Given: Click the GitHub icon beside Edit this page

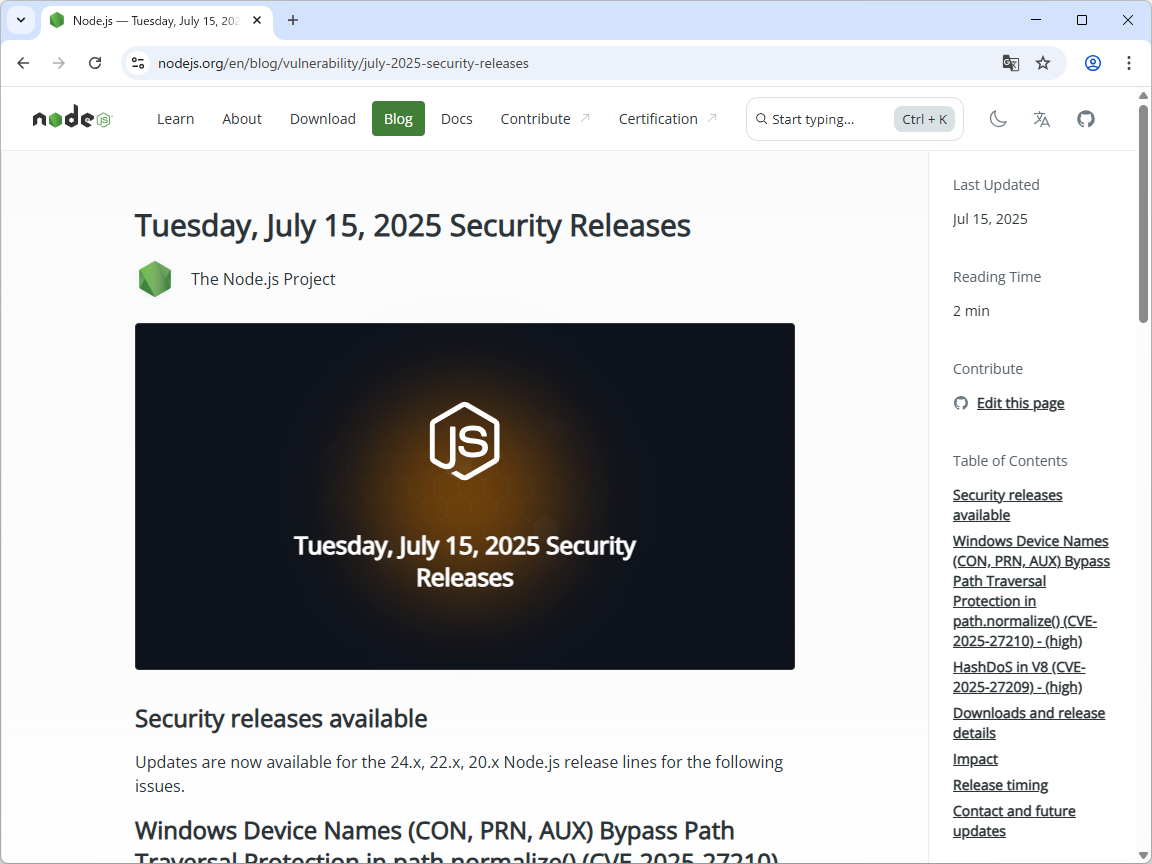Looking at the screenshot, I should click(960, 403).
